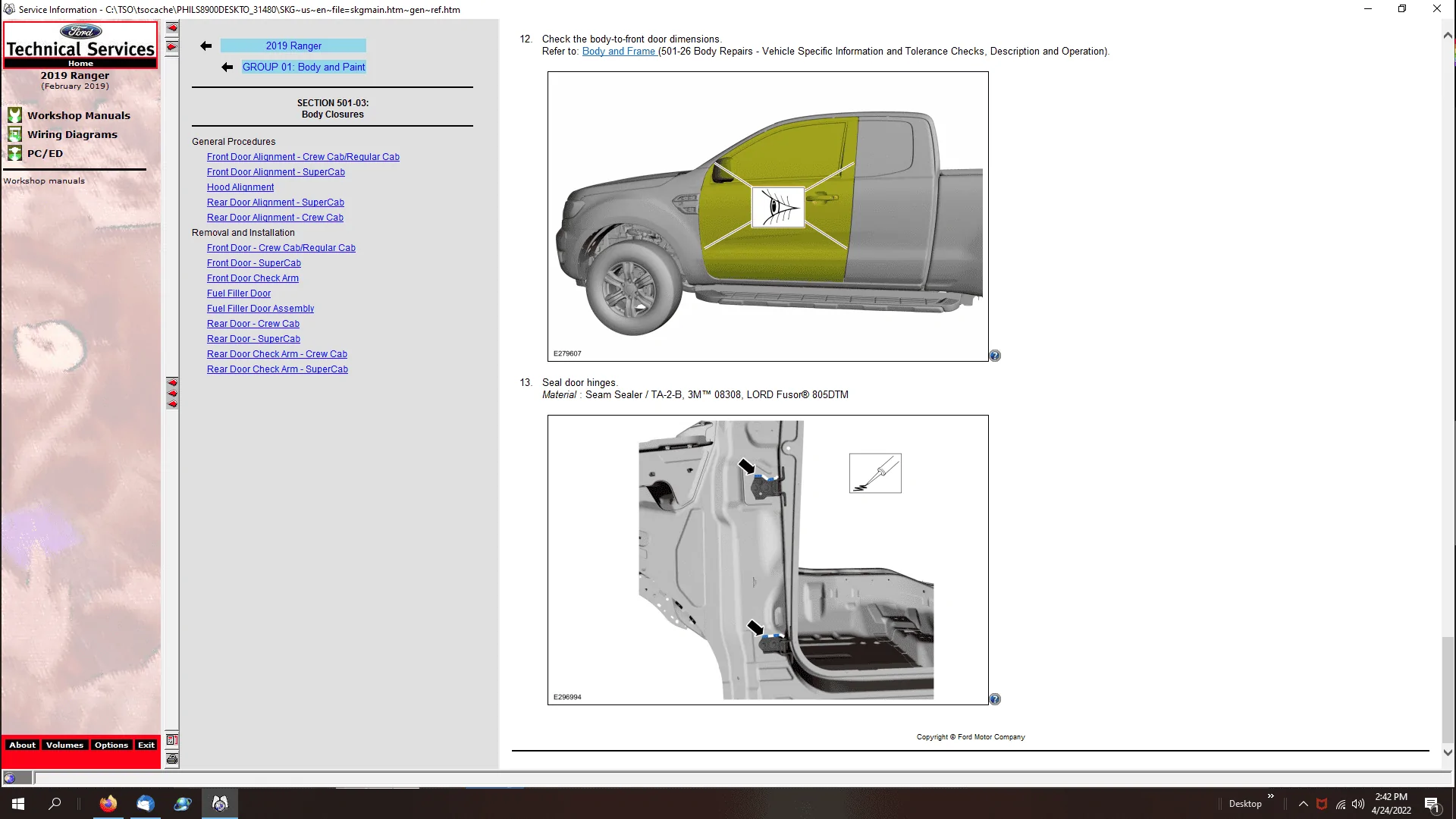Select Wiring Diagrams in the sidebar
The width and height of the screenshot is (1456, 819).
coord(72,135)
